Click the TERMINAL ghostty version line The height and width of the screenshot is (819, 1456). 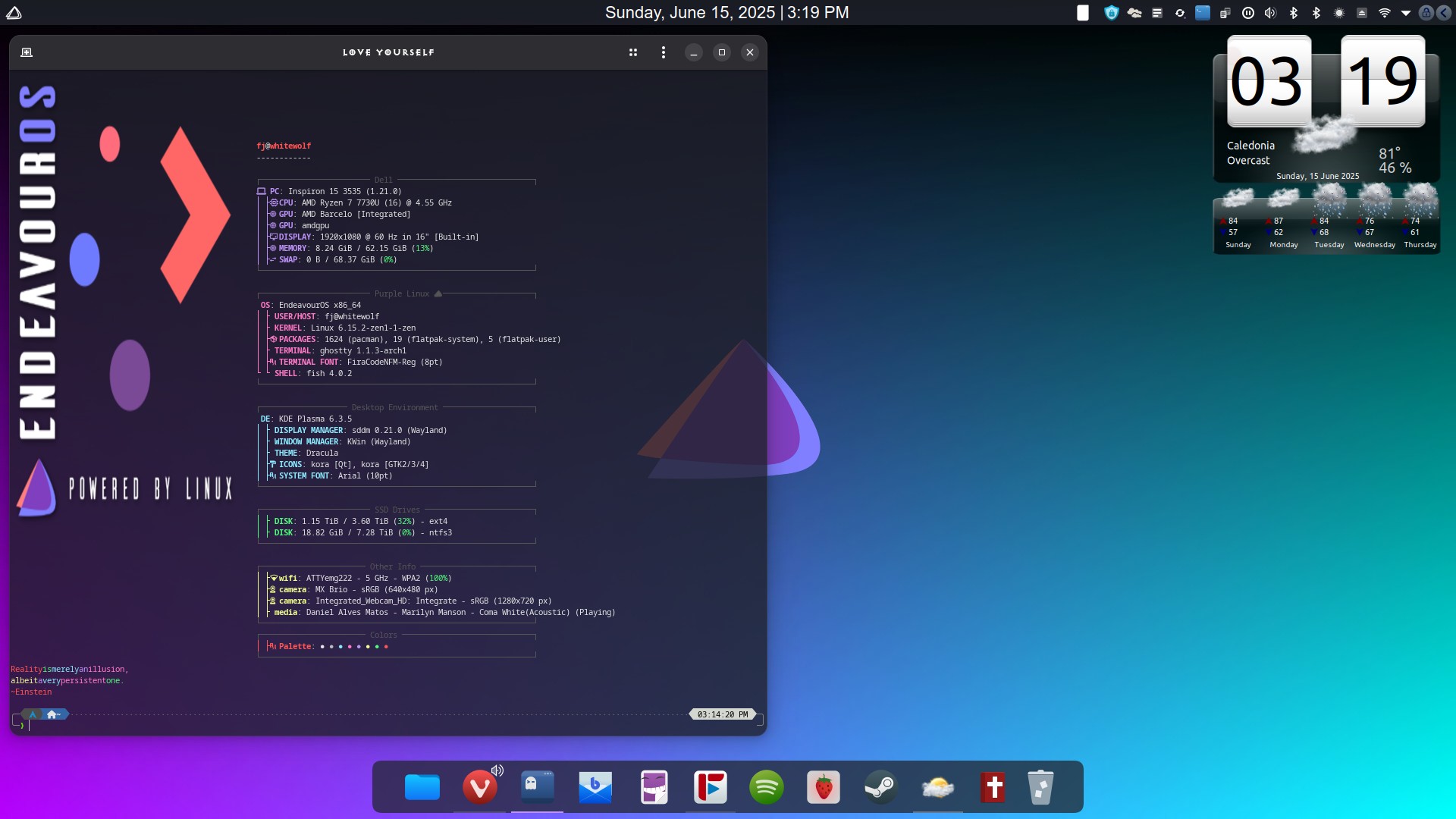tap(340, 350)
